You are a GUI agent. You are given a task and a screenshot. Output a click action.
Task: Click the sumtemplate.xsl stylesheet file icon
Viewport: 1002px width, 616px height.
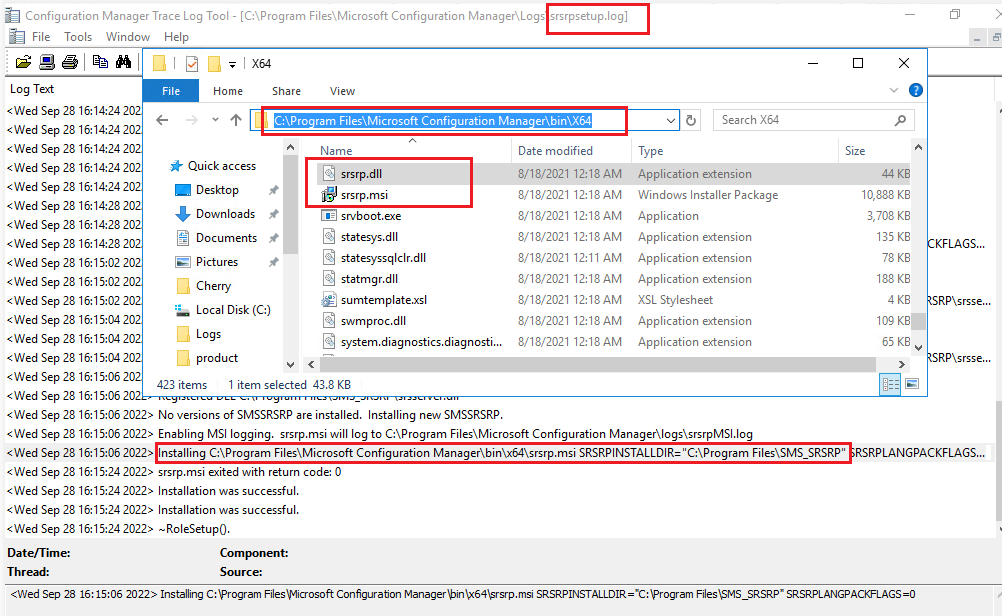click(328, 300)
